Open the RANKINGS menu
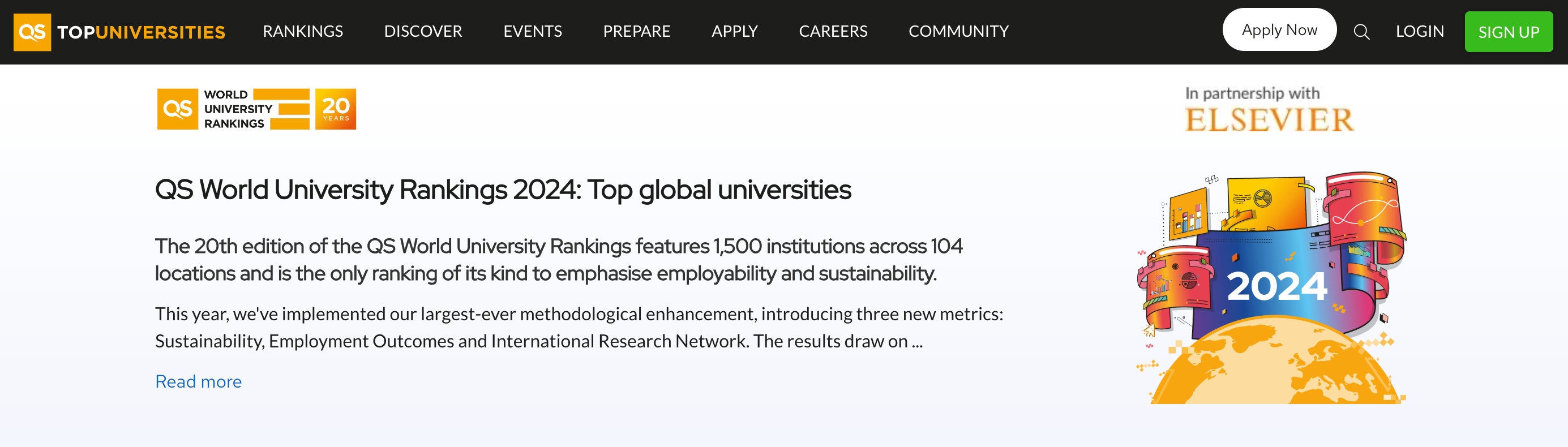The image size is (1568, 447). pyautogui.click(x=303, y=31)
